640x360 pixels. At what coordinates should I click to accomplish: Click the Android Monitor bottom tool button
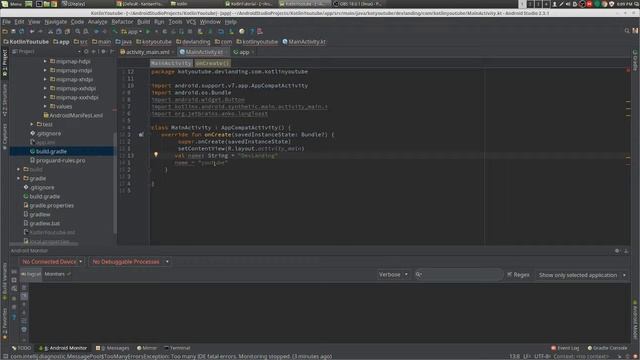point(62,348)
